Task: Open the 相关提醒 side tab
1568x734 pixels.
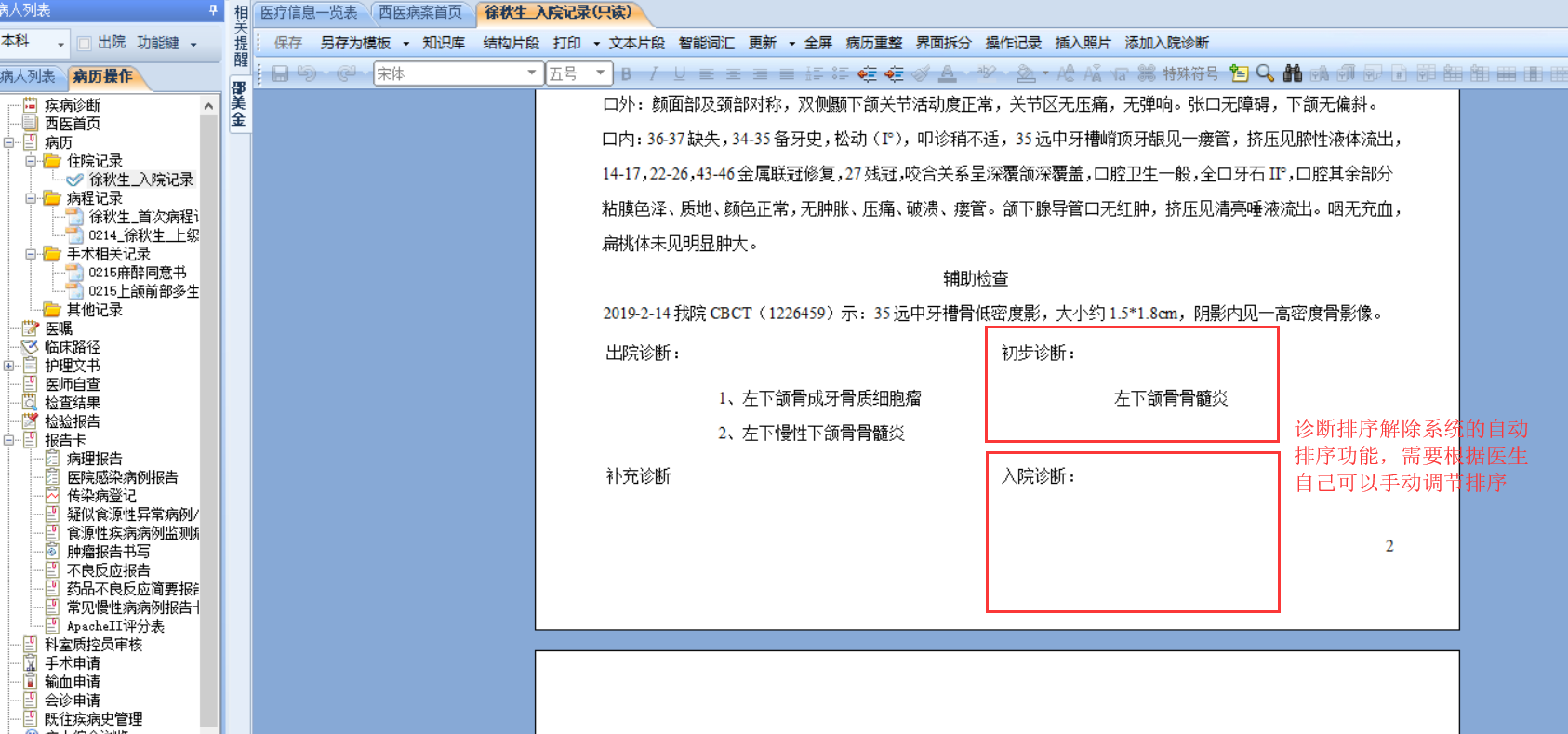Action: (x=241, y=35)
